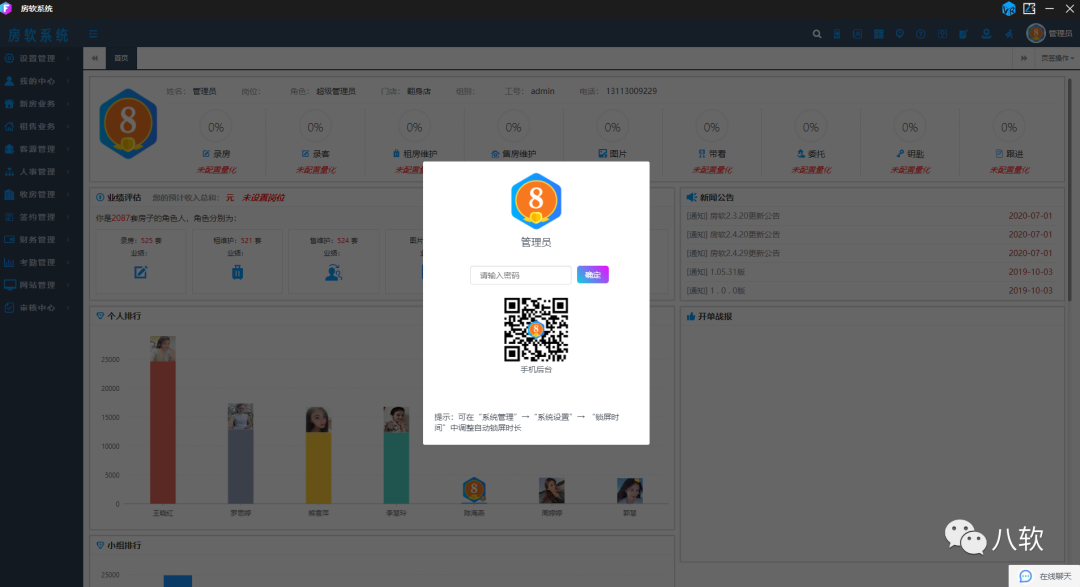Click the 未设置岗位 red warning text

click(x=263, y=198)
